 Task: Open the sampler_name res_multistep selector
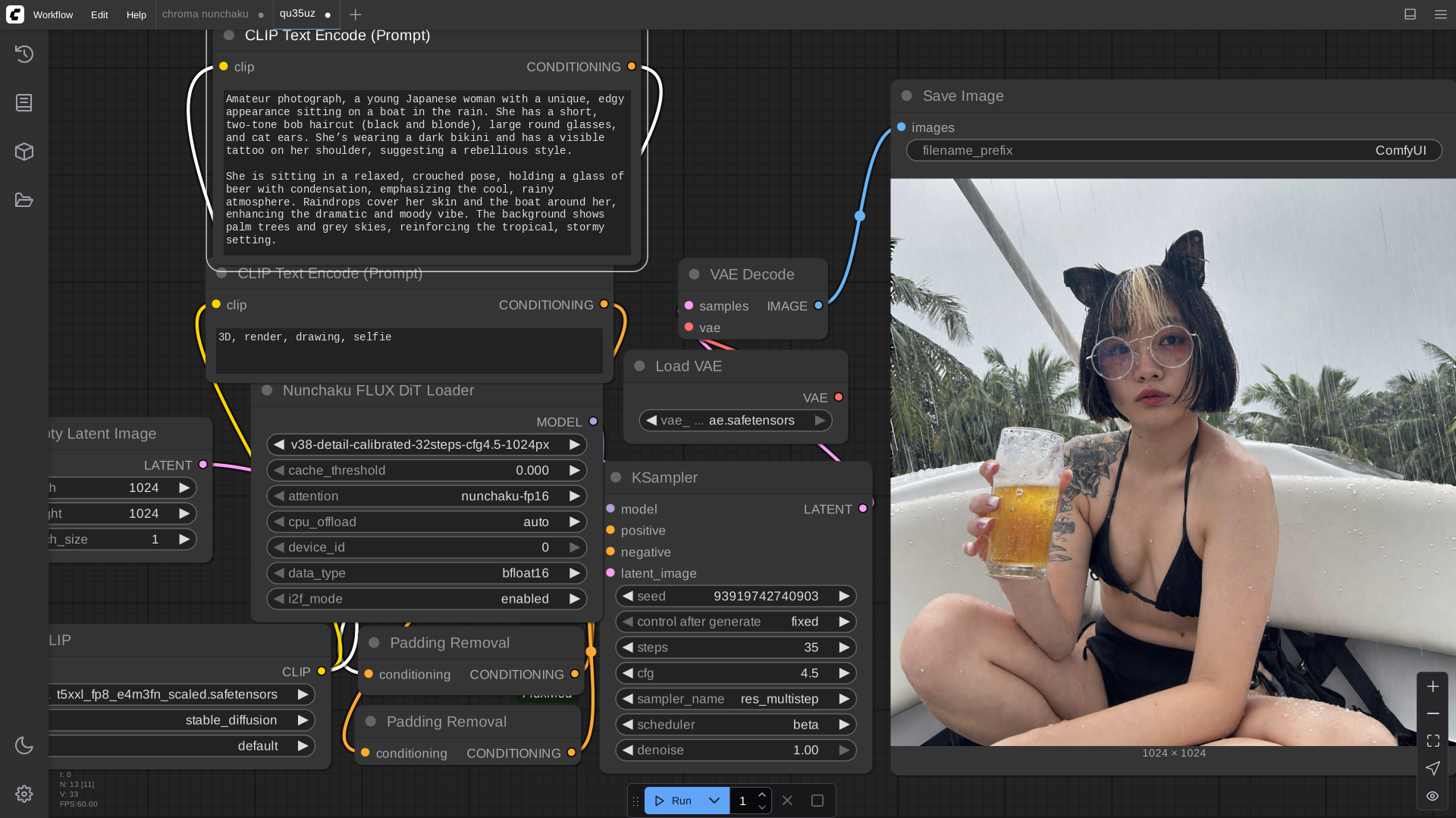pos(736,698)
